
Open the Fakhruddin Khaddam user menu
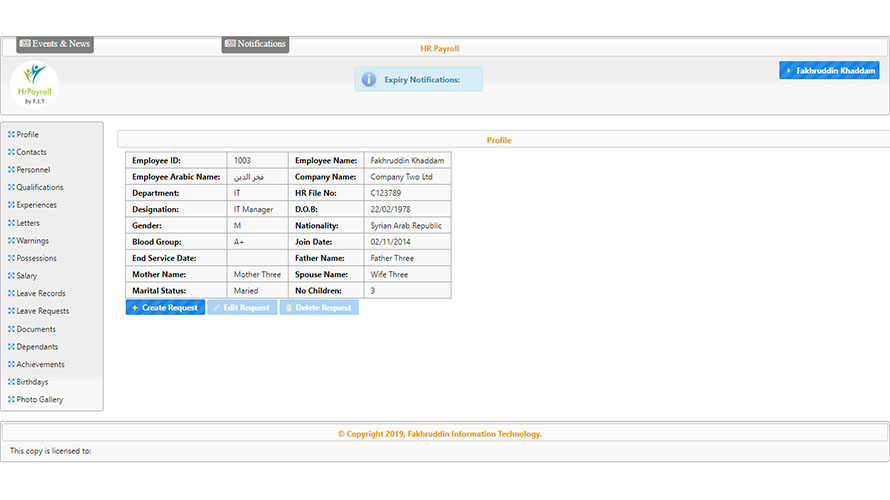click(829, 70)
